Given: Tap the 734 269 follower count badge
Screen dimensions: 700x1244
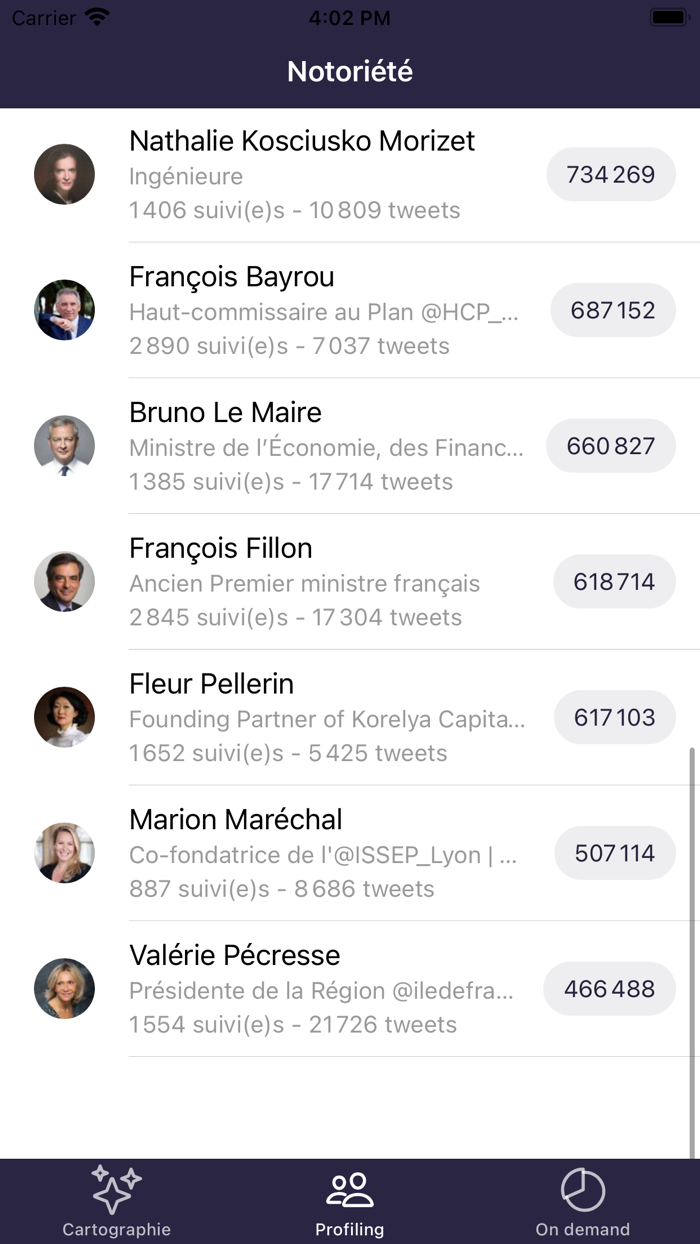Looking at the screenshot, I should coord(611,175).
